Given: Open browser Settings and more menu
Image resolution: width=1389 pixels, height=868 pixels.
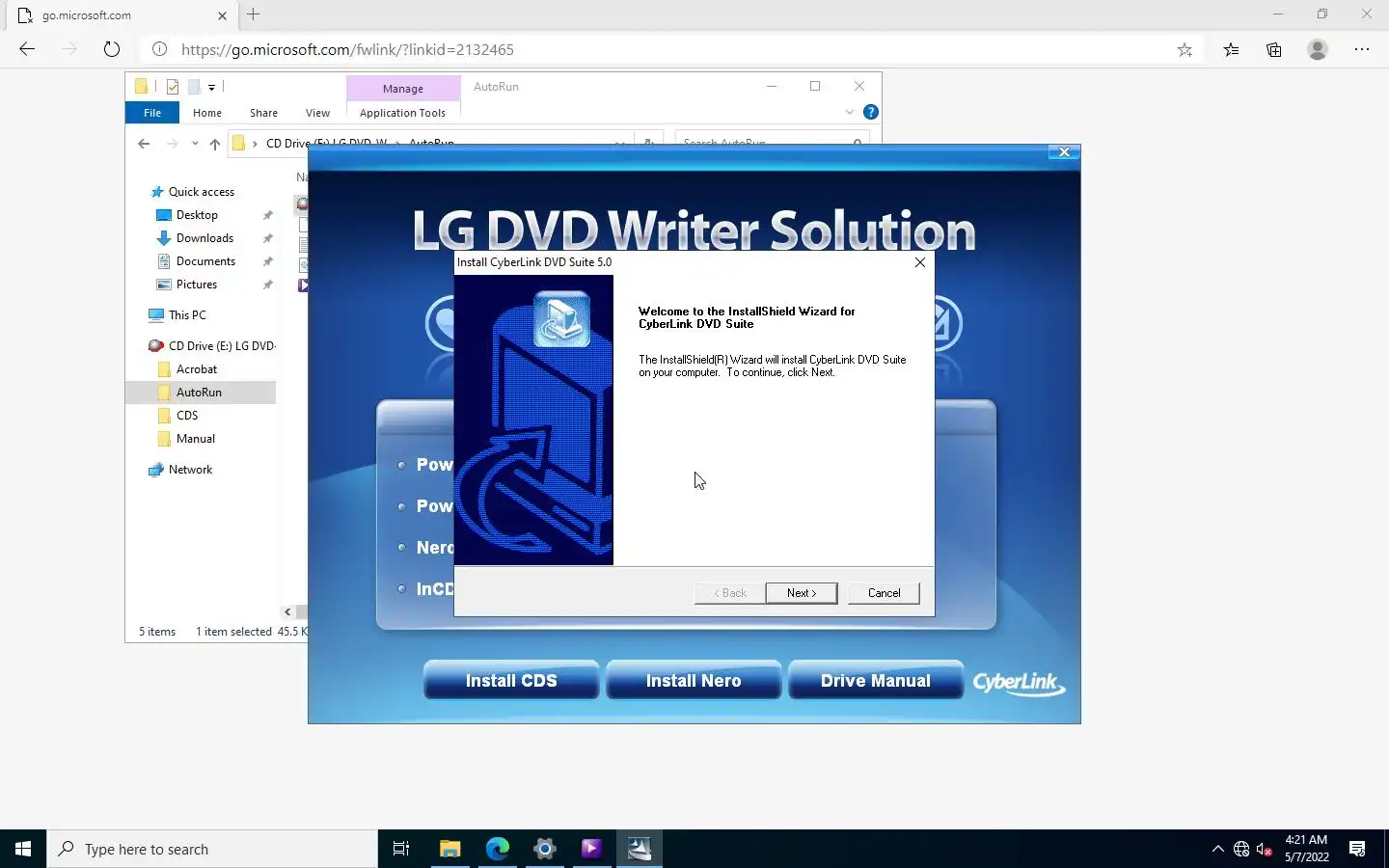Looking at the screenshot, I should tap(1362, 49).
